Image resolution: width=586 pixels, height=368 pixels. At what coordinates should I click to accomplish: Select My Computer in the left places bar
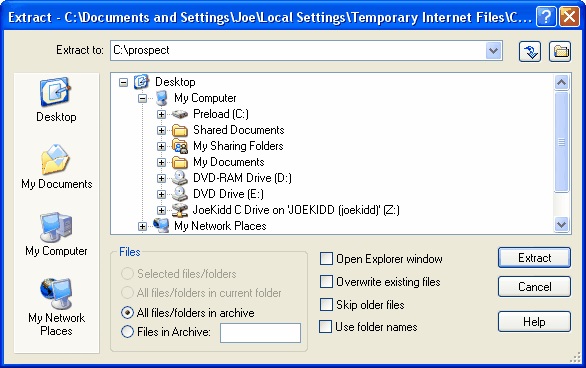(x=56, y=234)
